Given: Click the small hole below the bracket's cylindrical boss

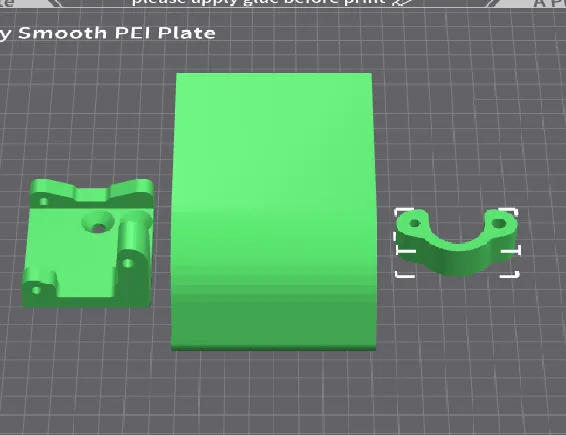Looking at the screenshot, I should coord(127,263).
